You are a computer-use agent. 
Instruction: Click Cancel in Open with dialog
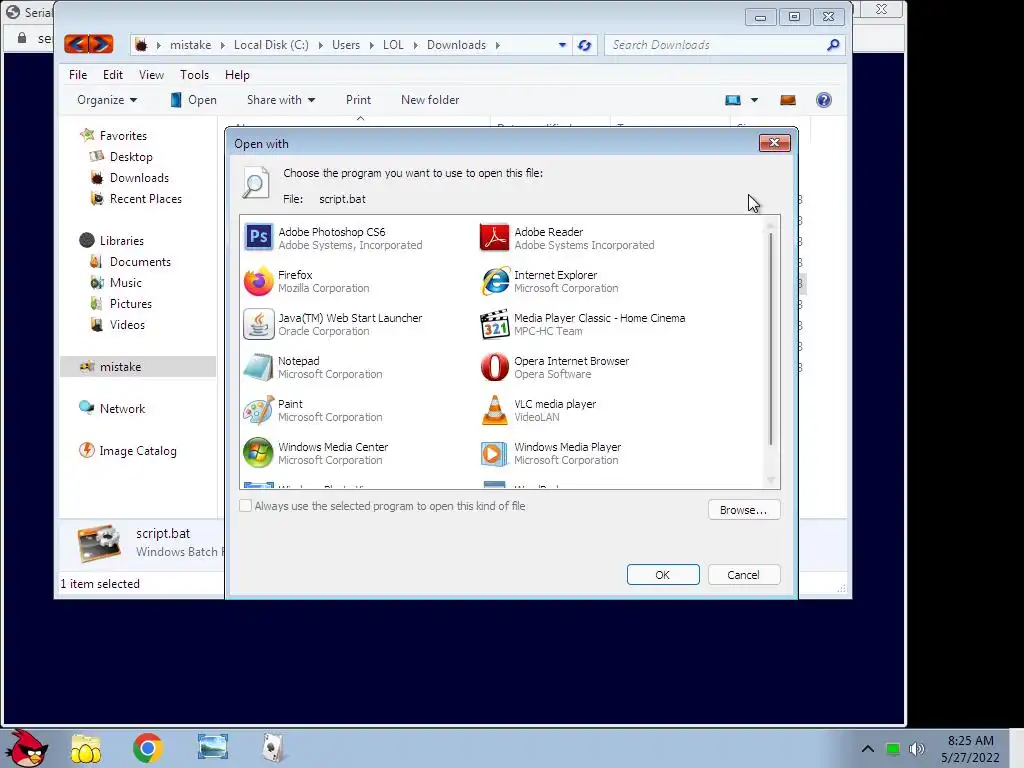tap(743, 575)
